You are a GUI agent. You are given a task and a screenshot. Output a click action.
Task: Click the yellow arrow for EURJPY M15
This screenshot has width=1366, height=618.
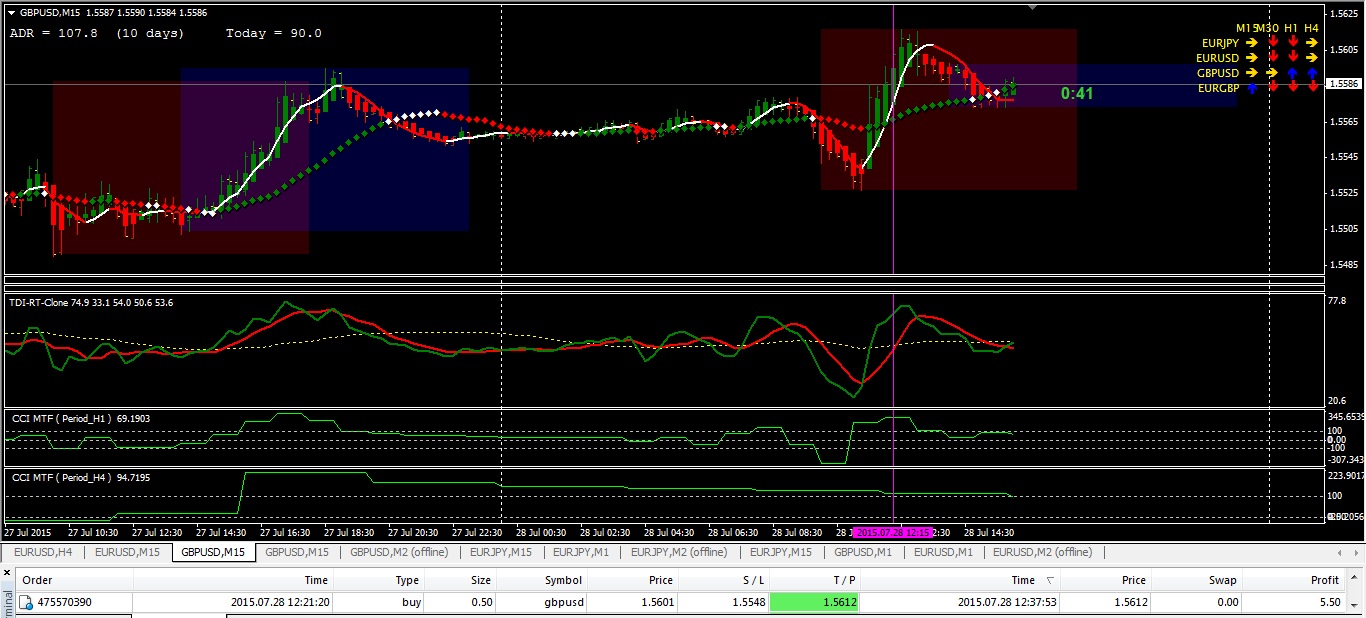pos(1251,43)
